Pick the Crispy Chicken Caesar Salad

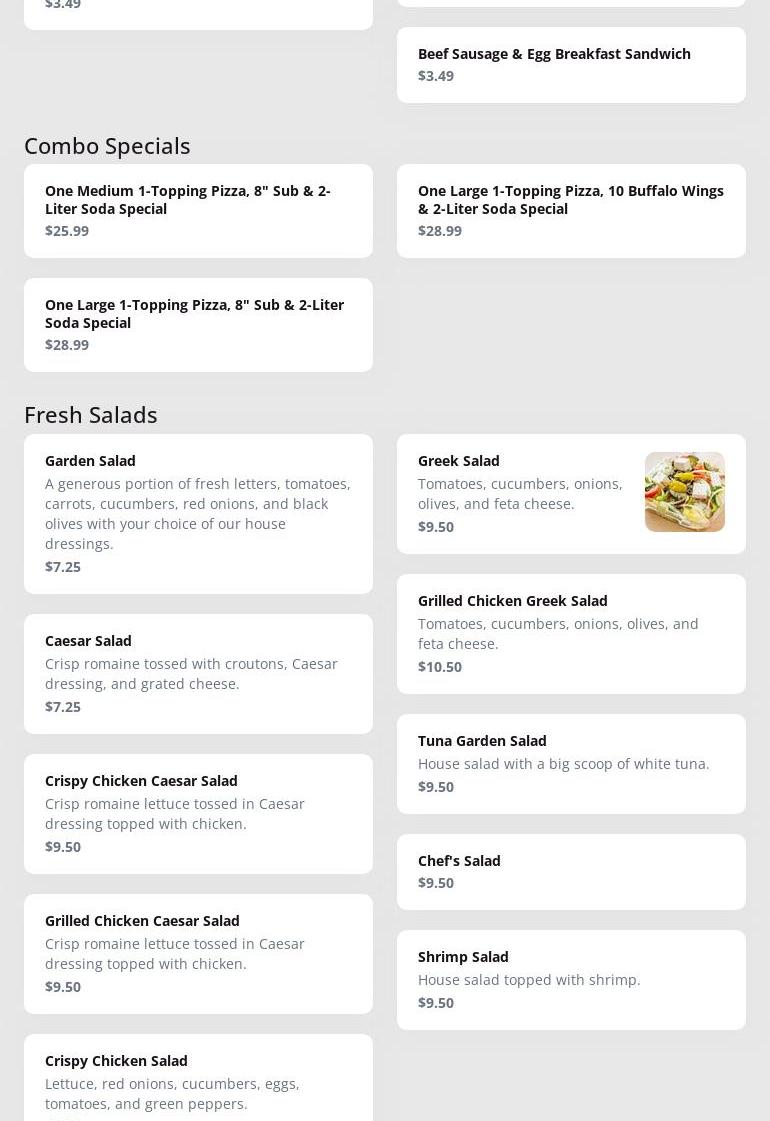point(198,813)
